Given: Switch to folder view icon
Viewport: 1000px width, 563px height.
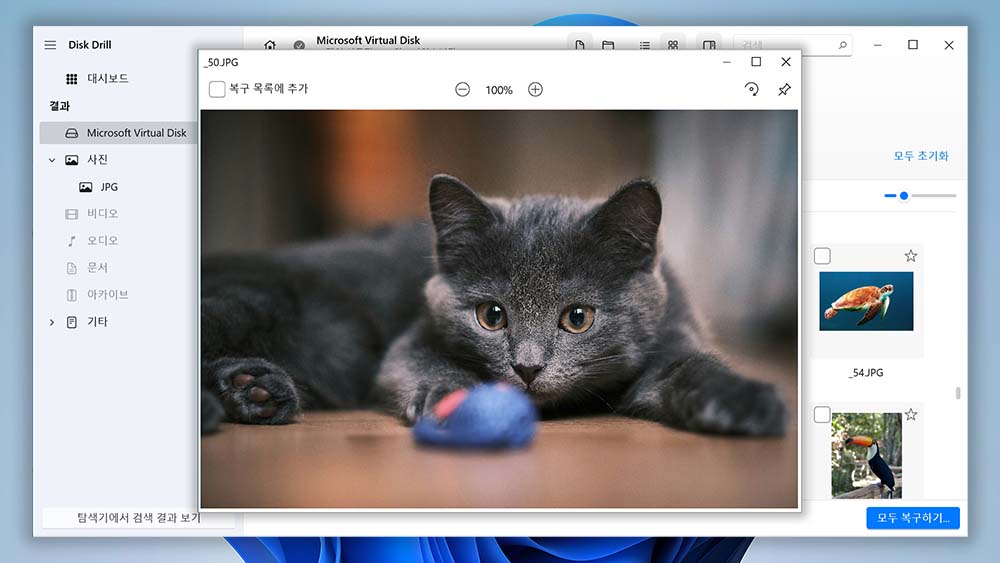Looking at the screenshot, I should 608,45.
